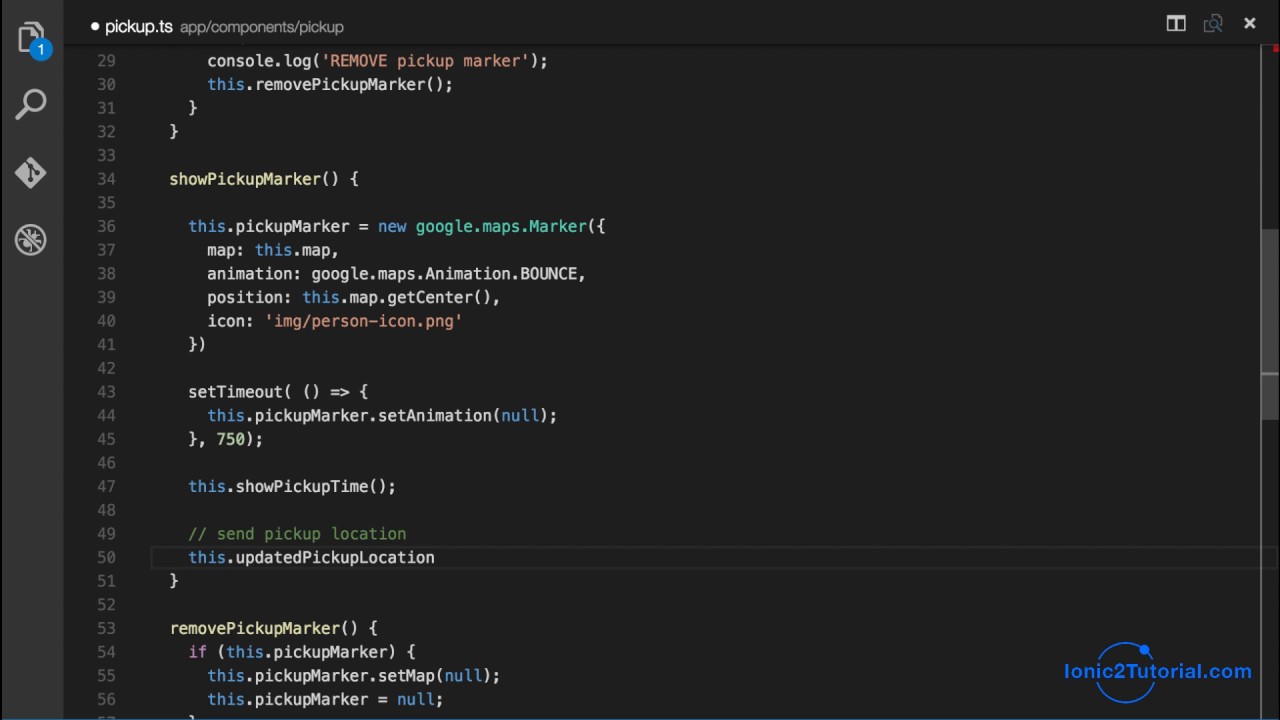Click the app/components/pickup path label

point(261,27)
